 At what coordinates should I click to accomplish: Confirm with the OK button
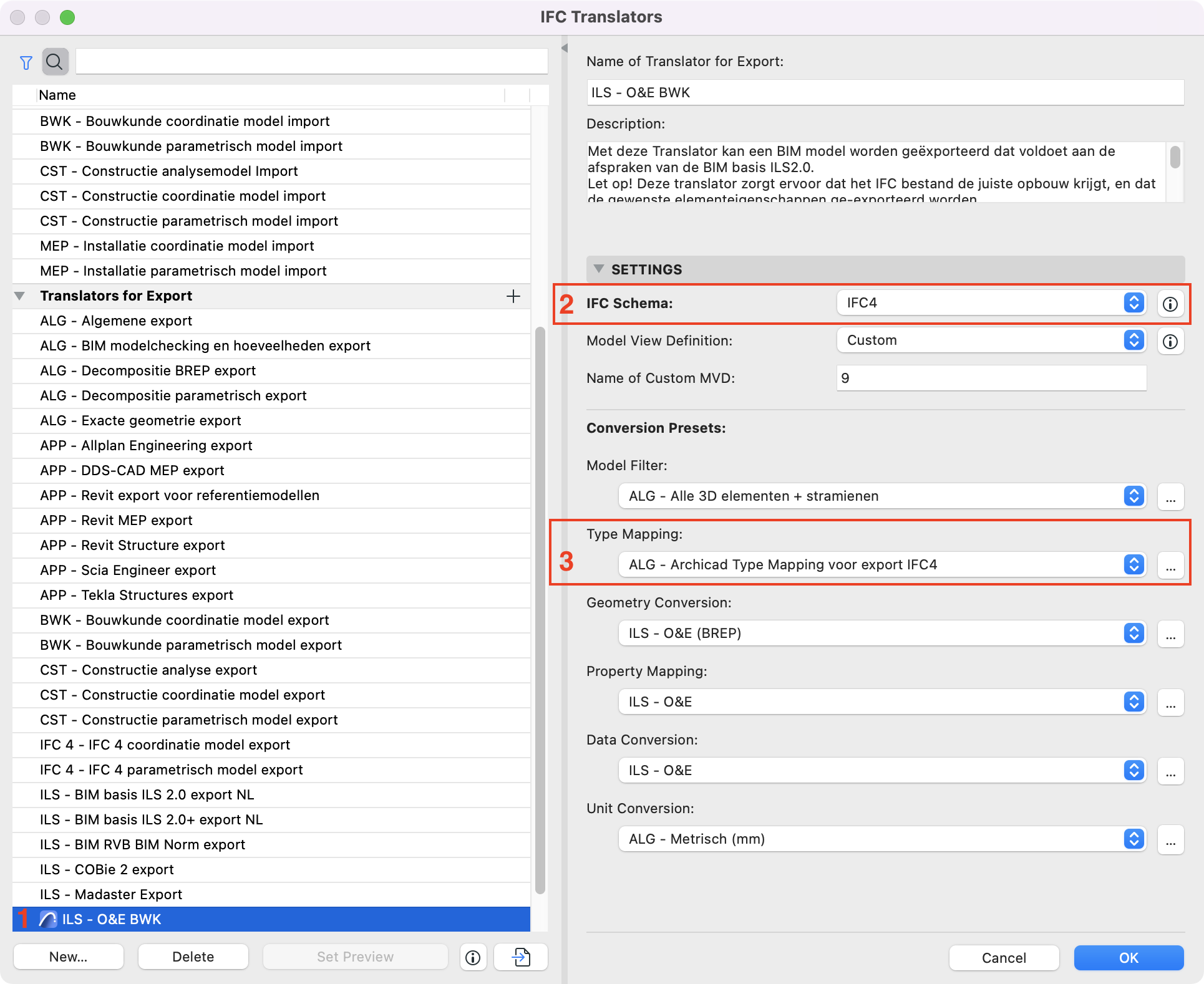click(1129, 958)
